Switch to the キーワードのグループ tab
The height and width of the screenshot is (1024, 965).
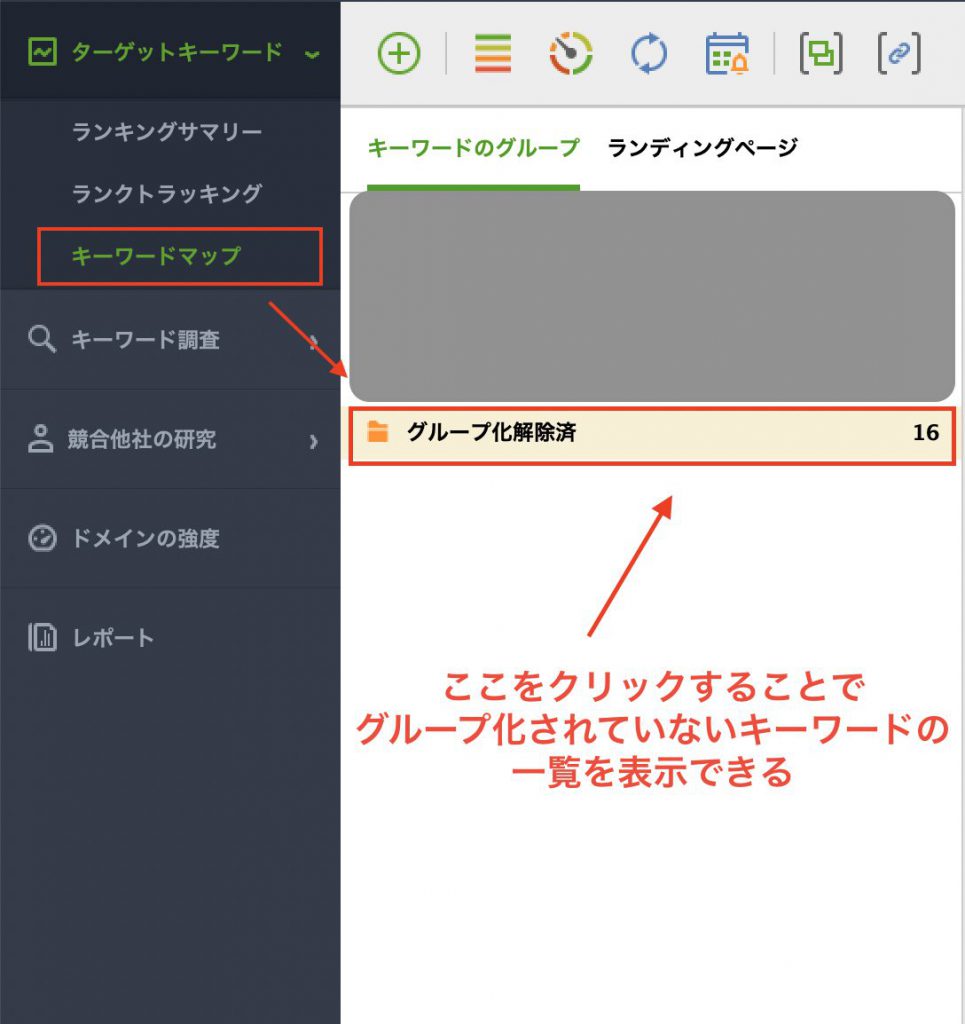coord(473,148)
